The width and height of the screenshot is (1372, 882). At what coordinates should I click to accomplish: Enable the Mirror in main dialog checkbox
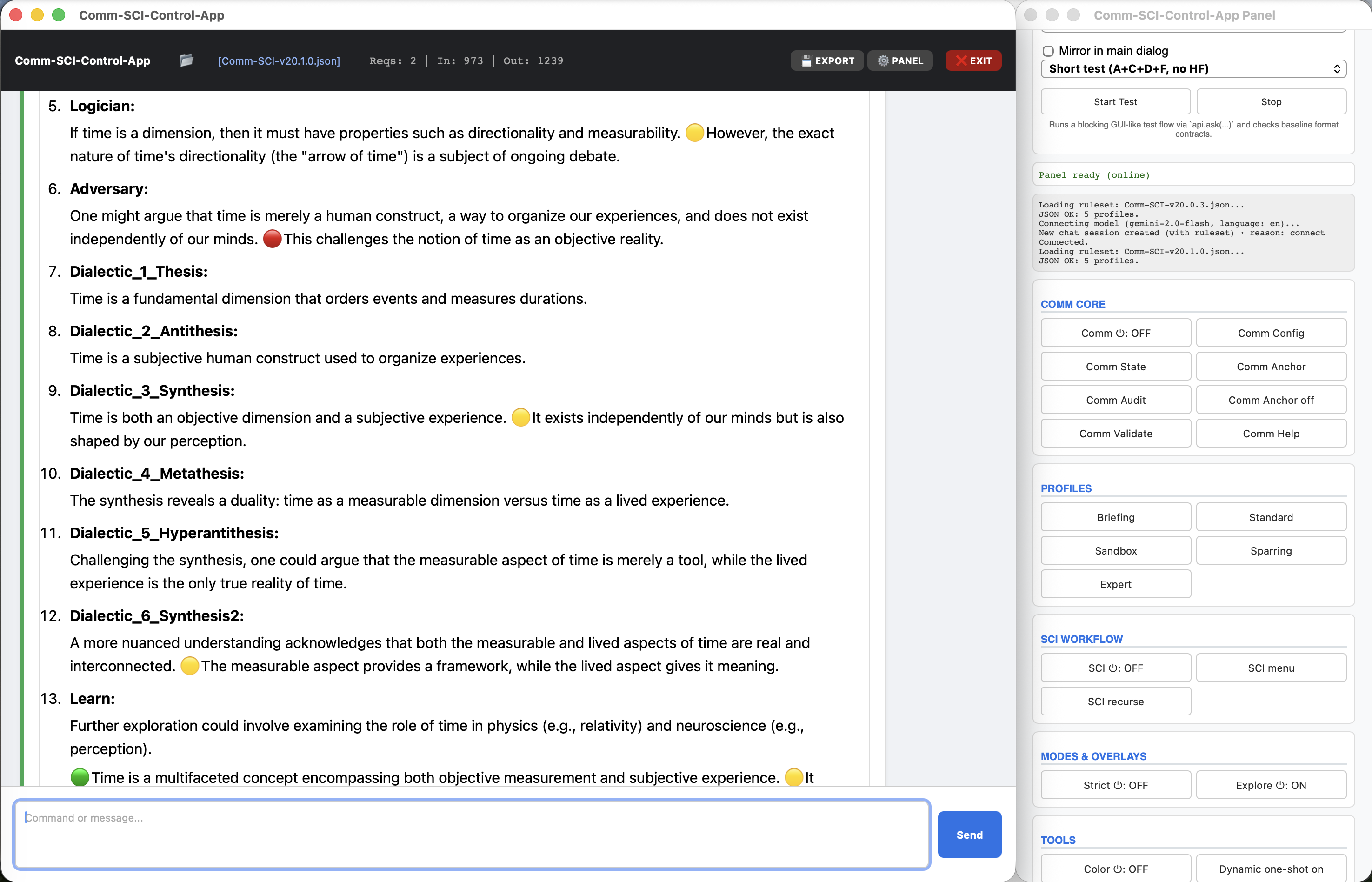(x=1048, y=51)
